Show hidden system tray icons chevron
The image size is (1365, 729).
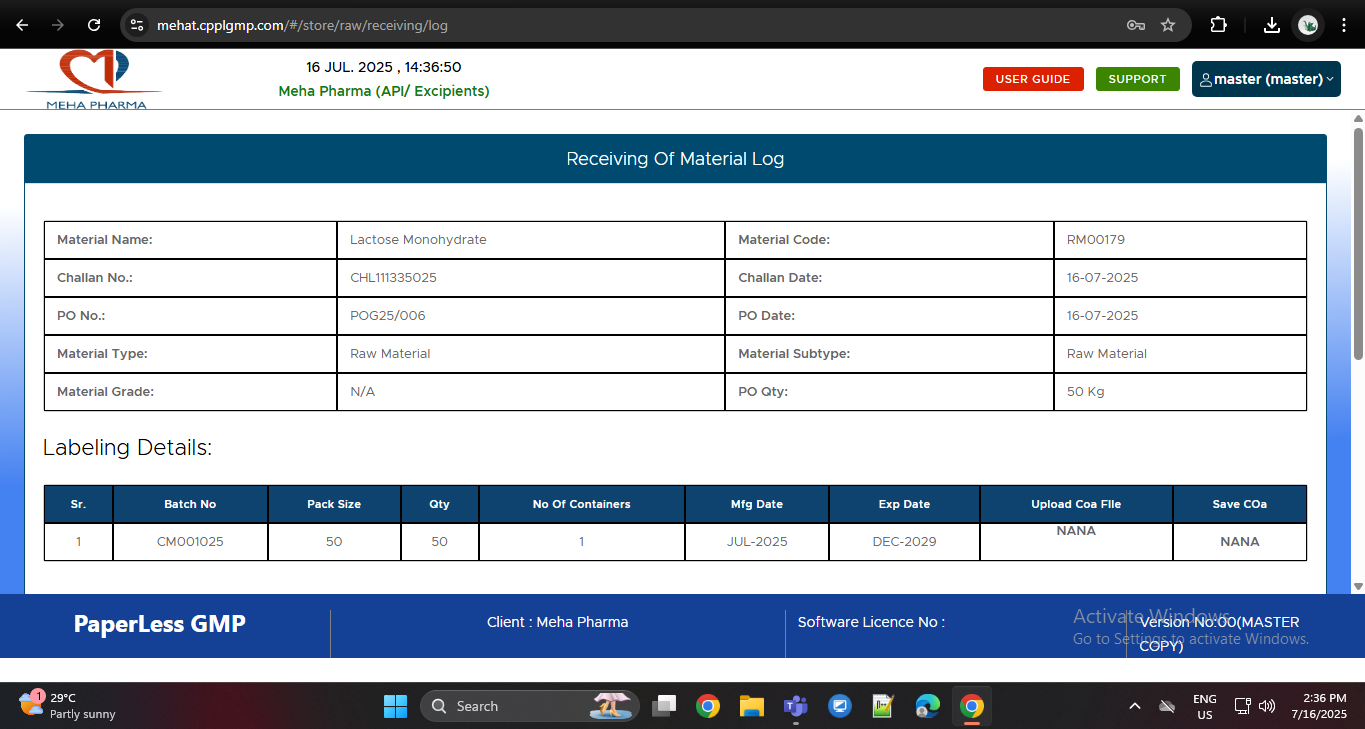click(x=1134, y=707)
